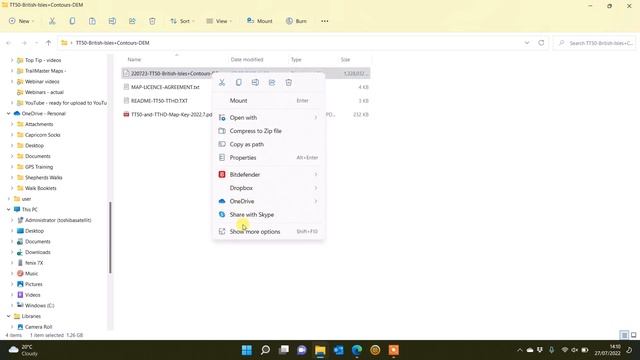This screenshot has height=360, width=640.
Task: Collapse the OneDrive - Personal tree node
Action: click(x=9, y=113)
